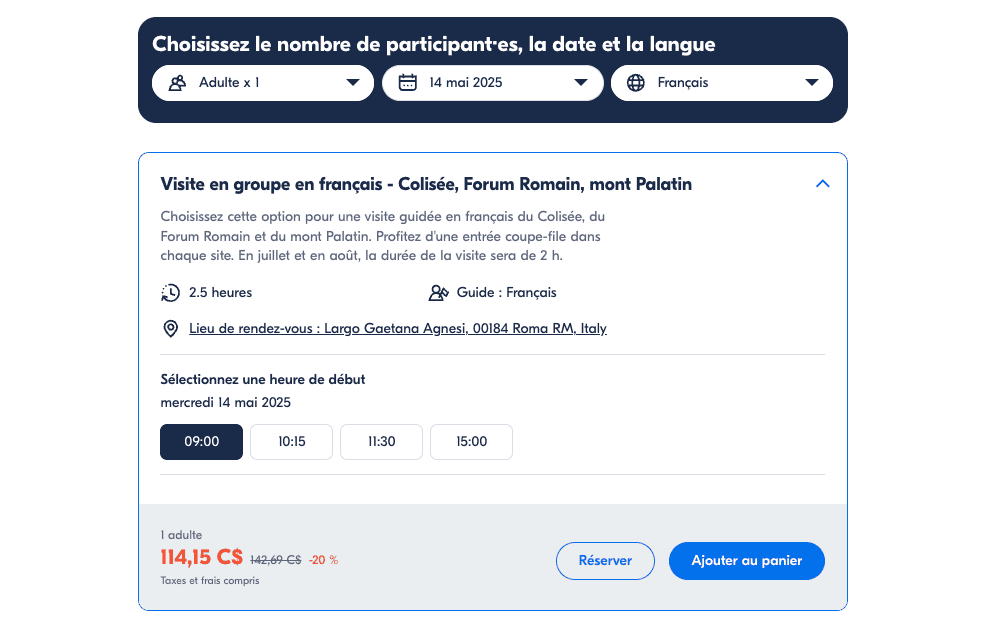The height and width of the screenshot is (619, 989).
Task: Click the visit title heading
Action: pos(426,184)
